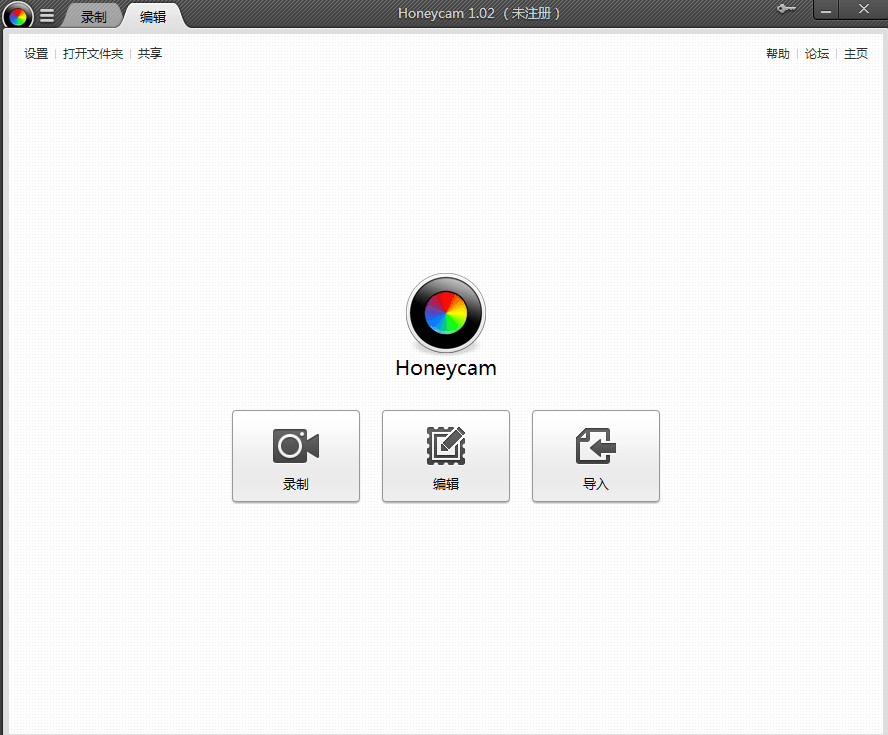888x735 pixels.
Task: Click the stamp-and-pencil edit icon
Action: click(446, 446)
